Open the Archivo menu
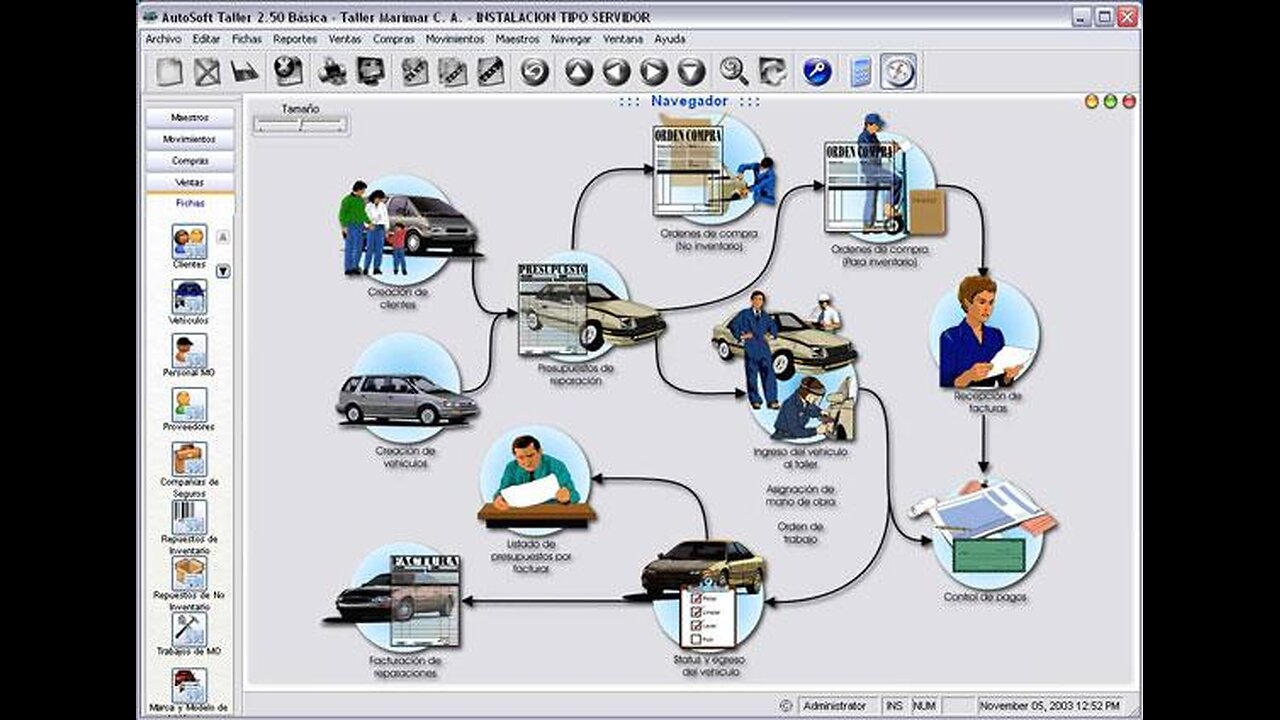 point(163,39)
